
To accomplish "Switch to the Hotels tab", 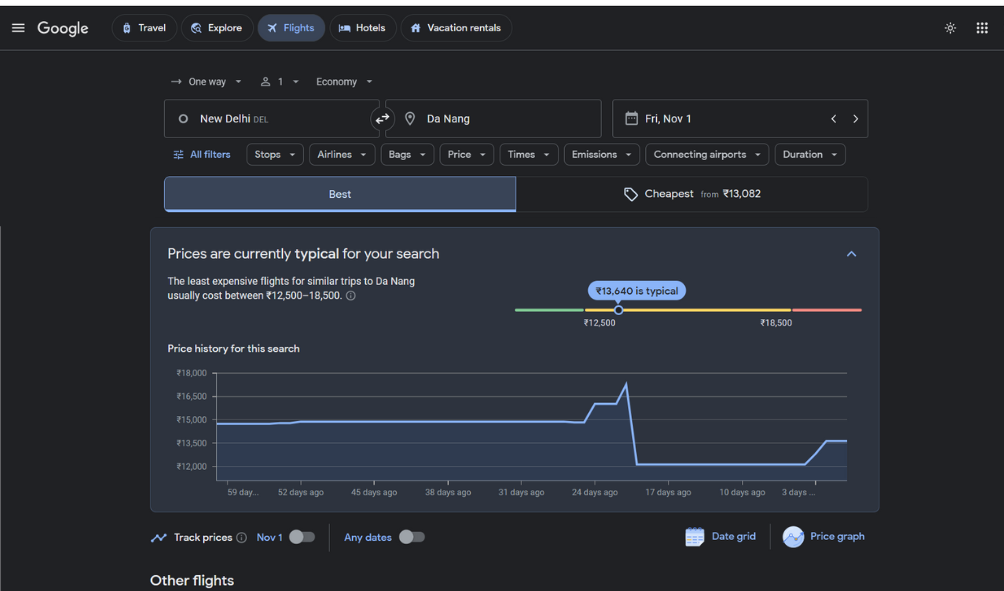I will [x=362, y=28].
